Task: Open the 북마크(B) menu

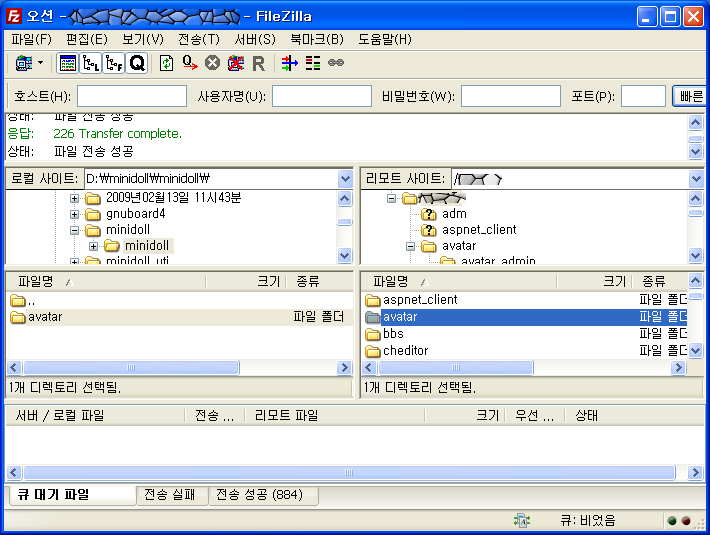Action: tap(317, 39)
